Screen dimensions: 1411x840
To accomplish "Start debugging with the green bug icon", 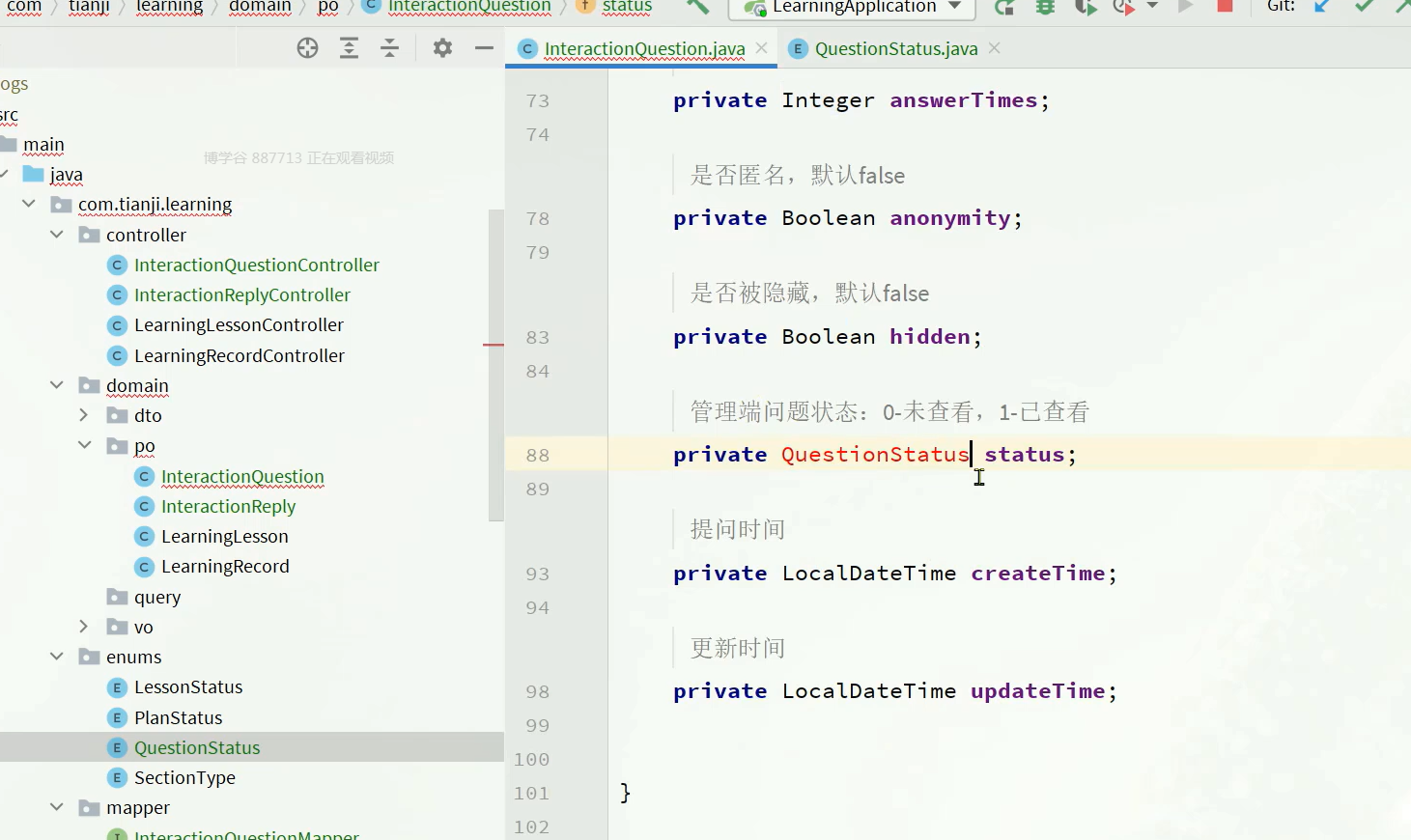I will click(x=1045, y=7).
